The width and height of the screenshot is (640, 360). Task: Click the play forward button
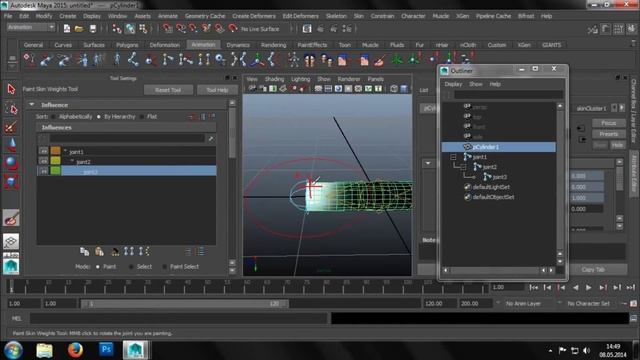coord(589,288)
